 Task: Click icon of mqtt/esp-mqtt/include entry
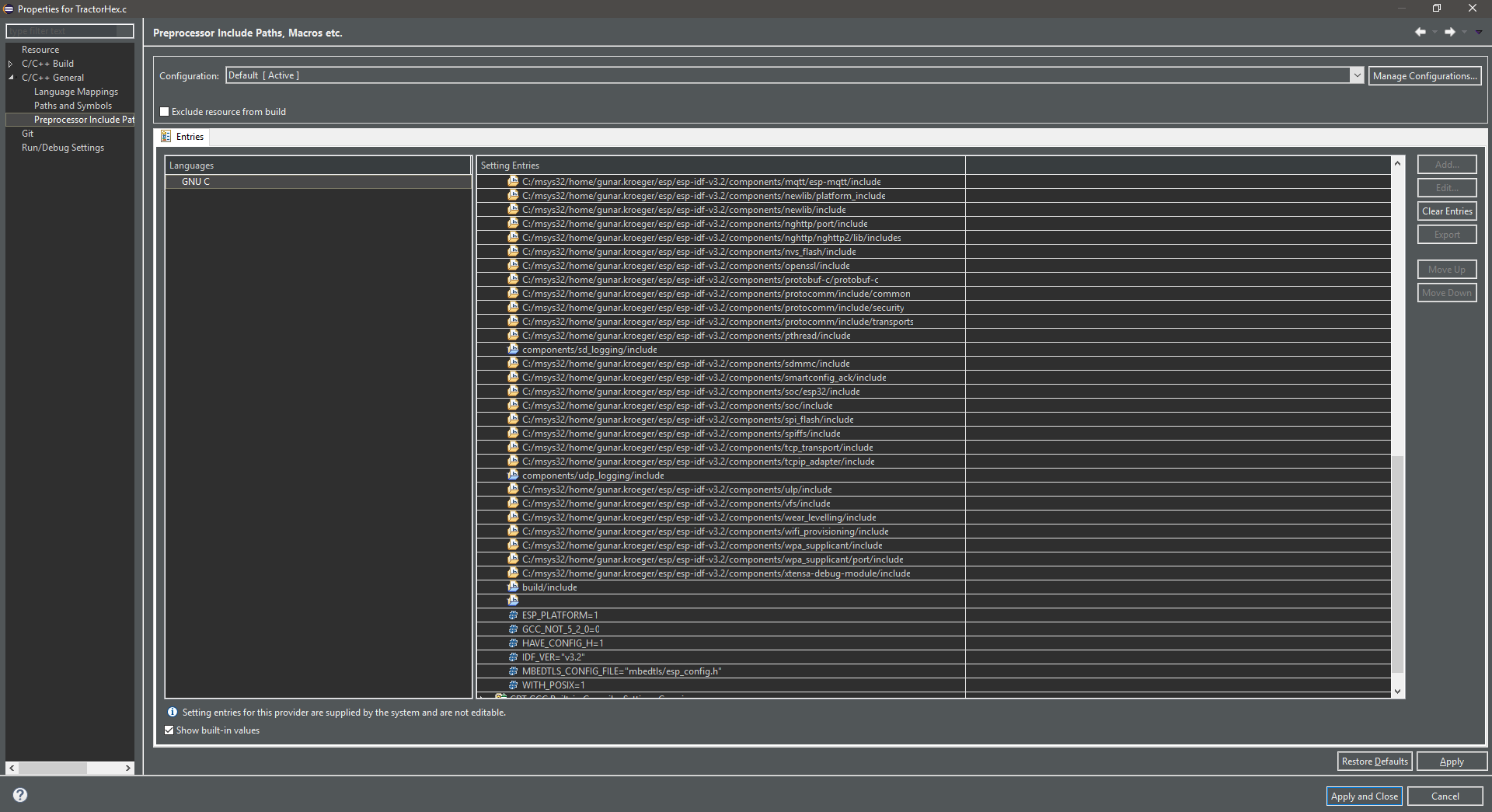click(513, 181)
